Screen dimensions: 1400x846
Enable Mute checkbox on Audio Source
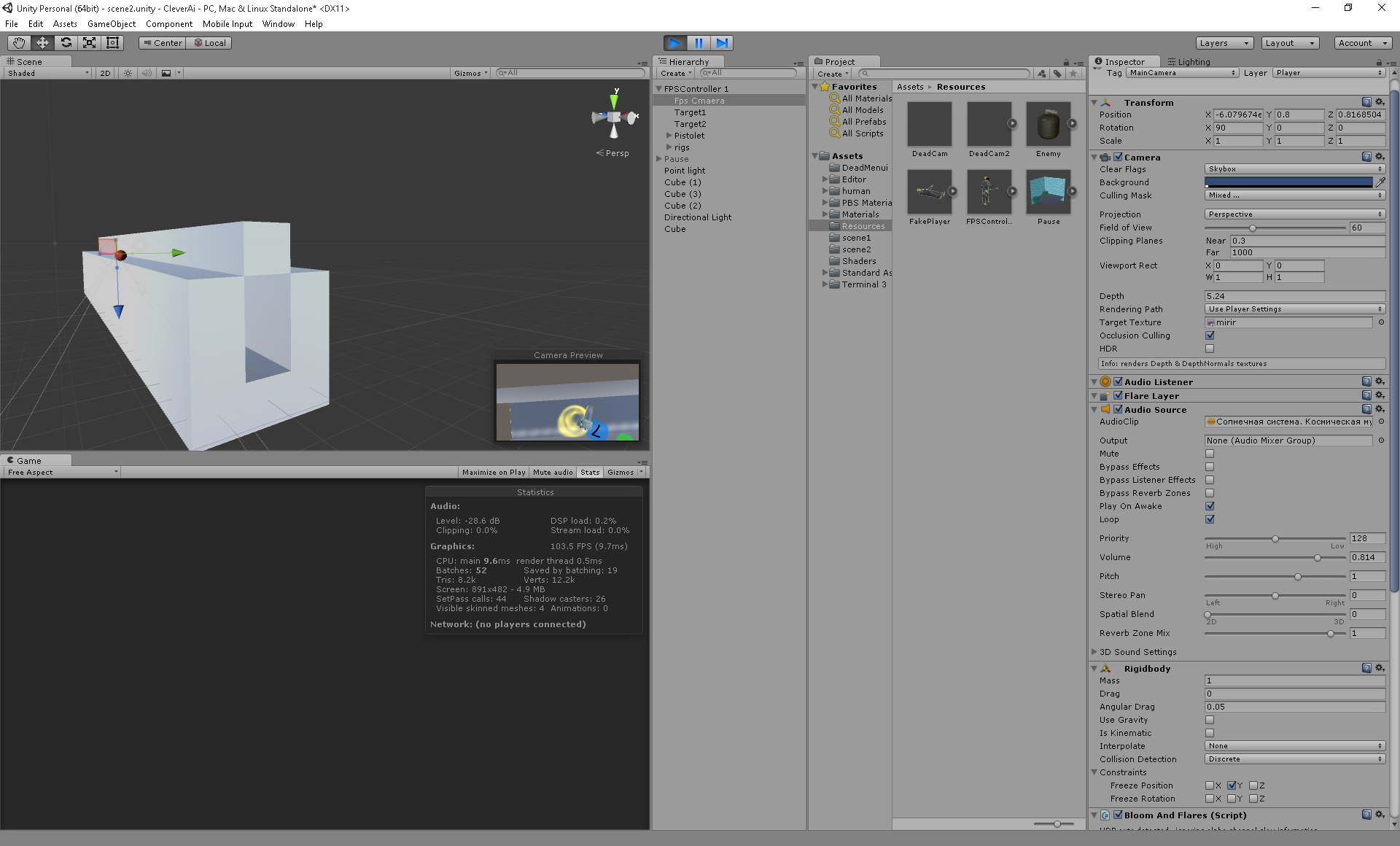click(1210, 454)
